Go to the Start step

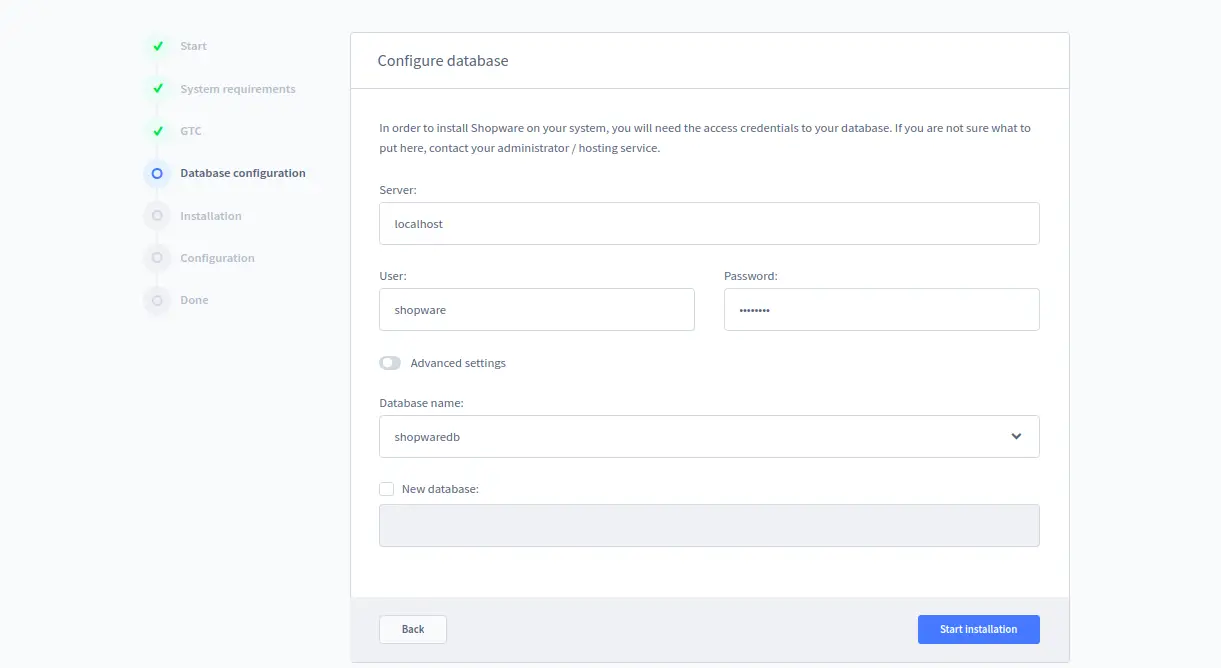click(x=193, y=46)
